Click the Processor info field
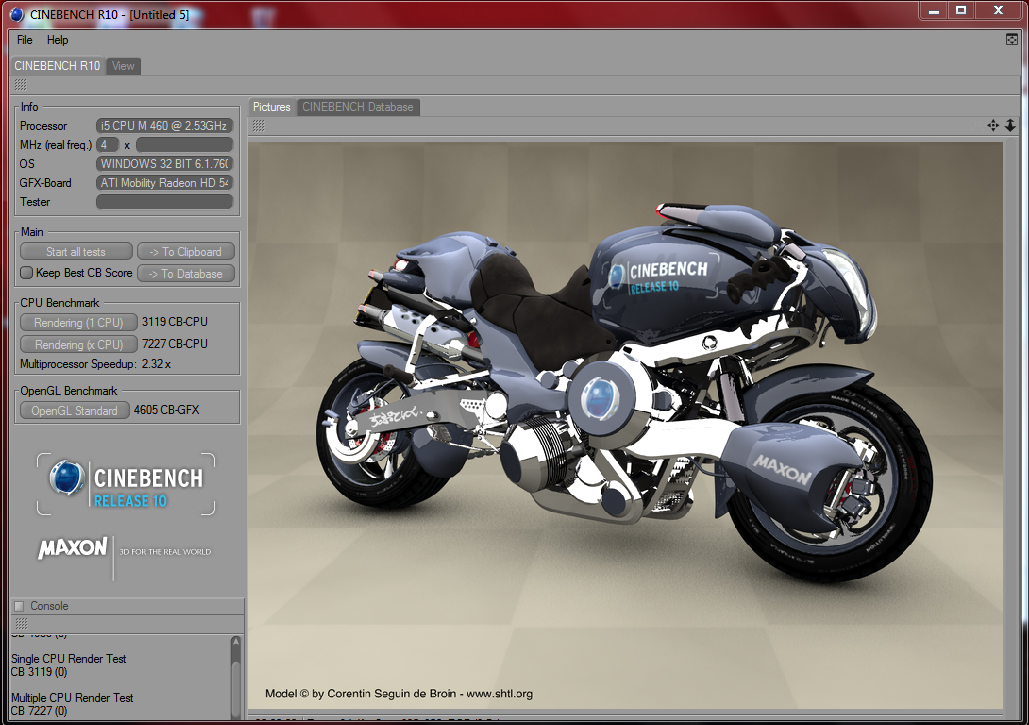1029x725 pixels. (165, 126)
